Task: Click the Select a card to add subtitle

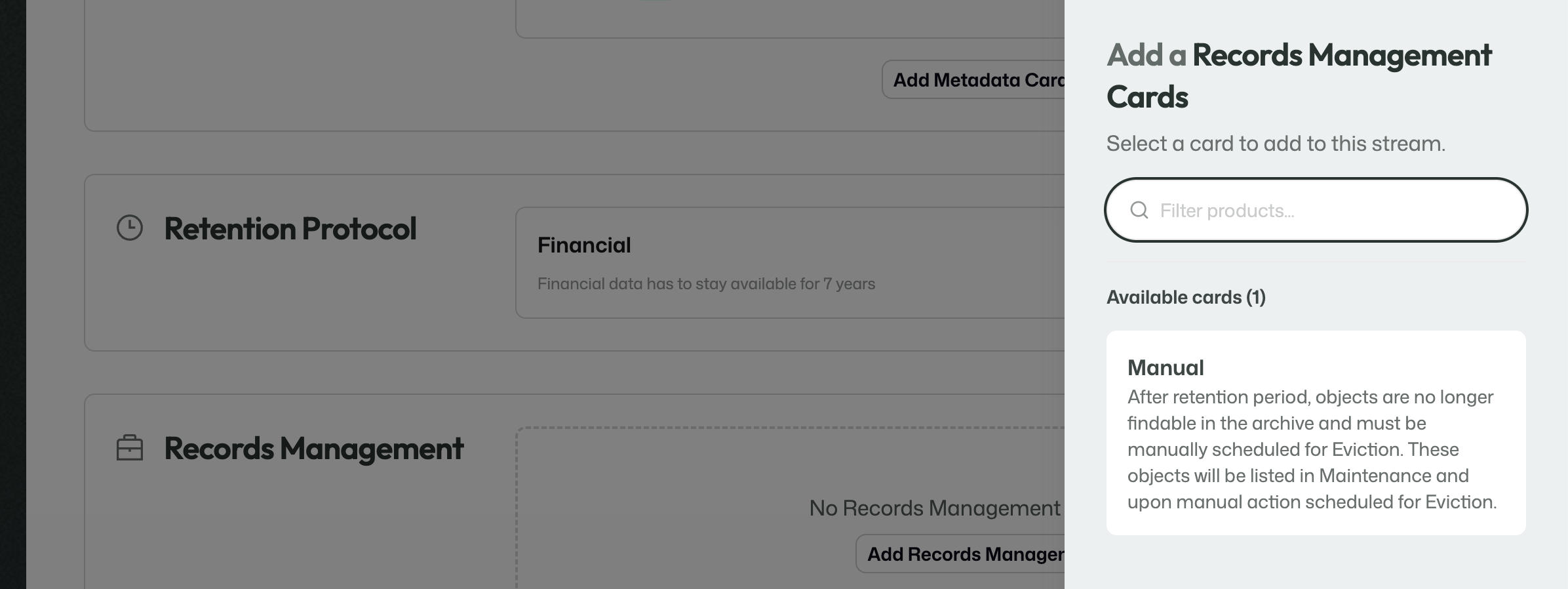Action: coord(1276,143)
